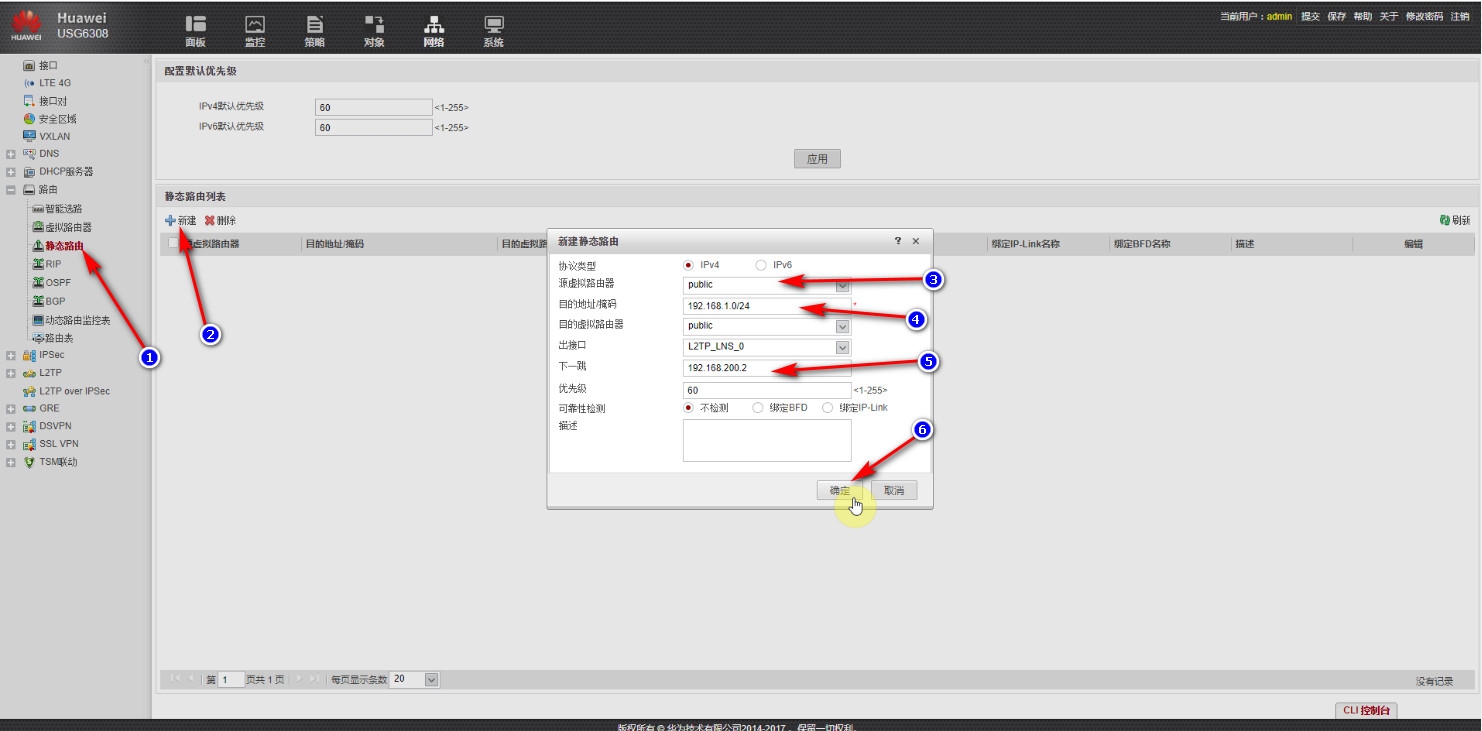Open the 策略 policy icon

coord(314,25)
